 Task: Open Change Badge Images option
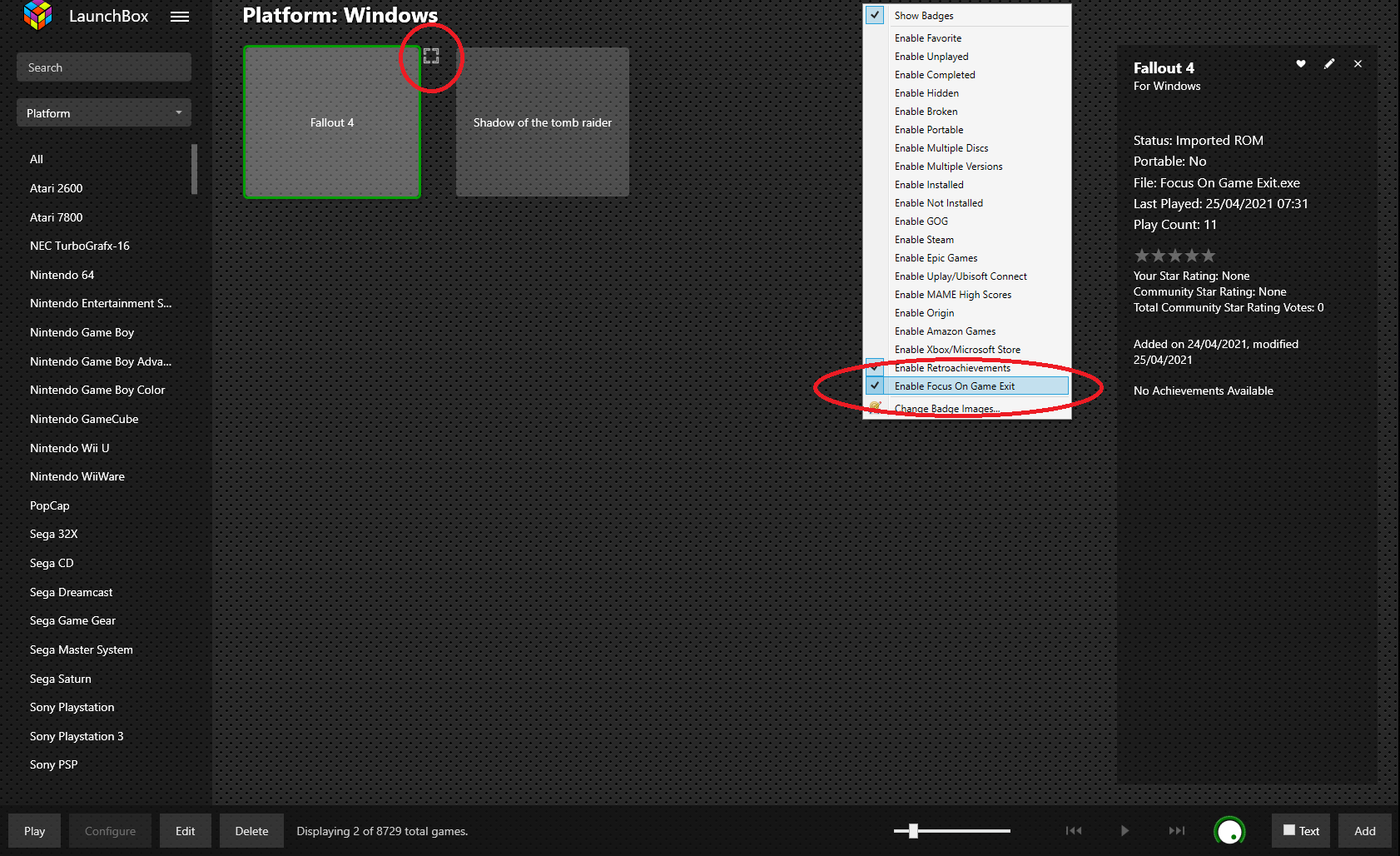966,408
